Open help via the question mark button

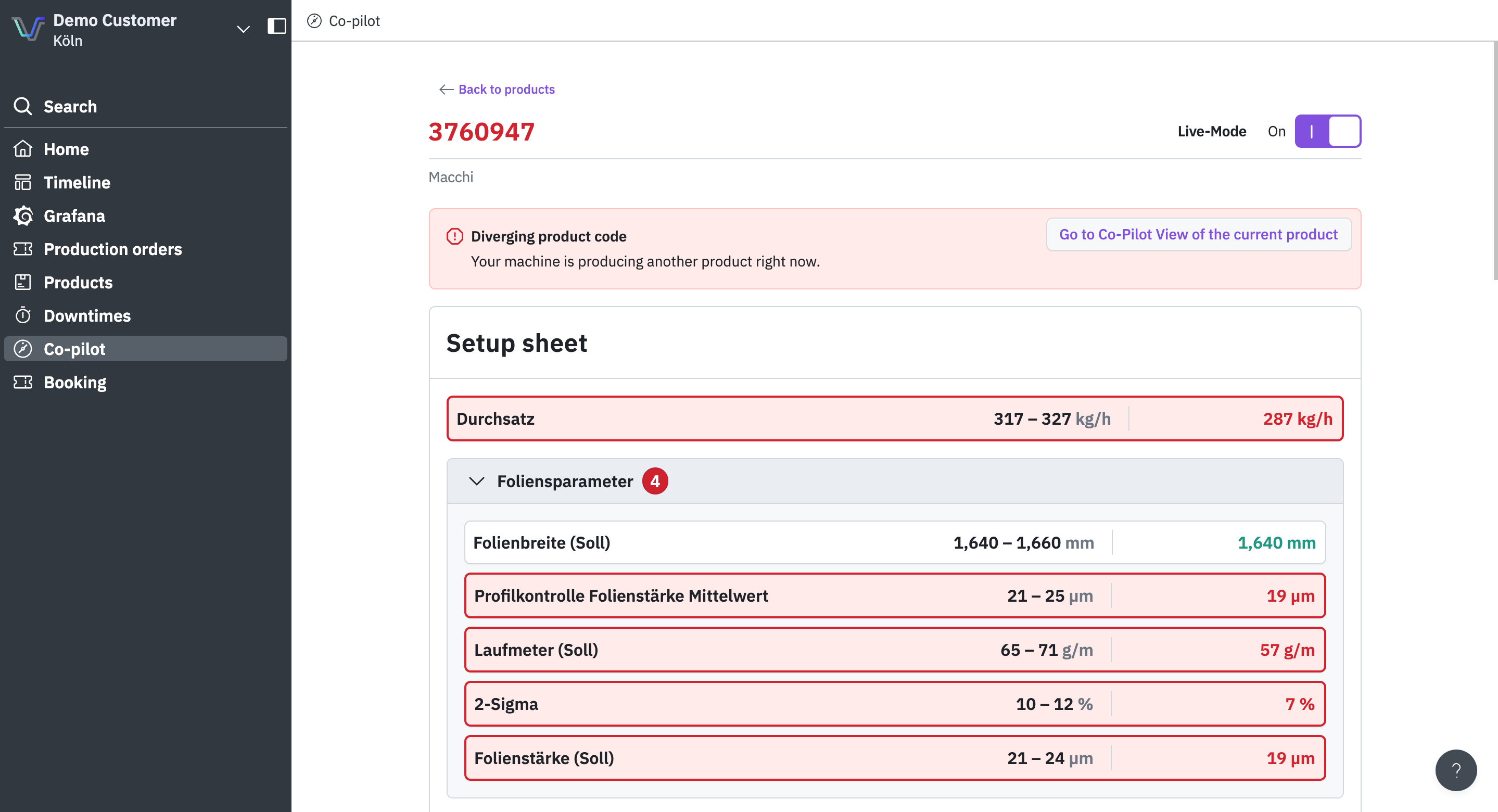pos(1455,770)
